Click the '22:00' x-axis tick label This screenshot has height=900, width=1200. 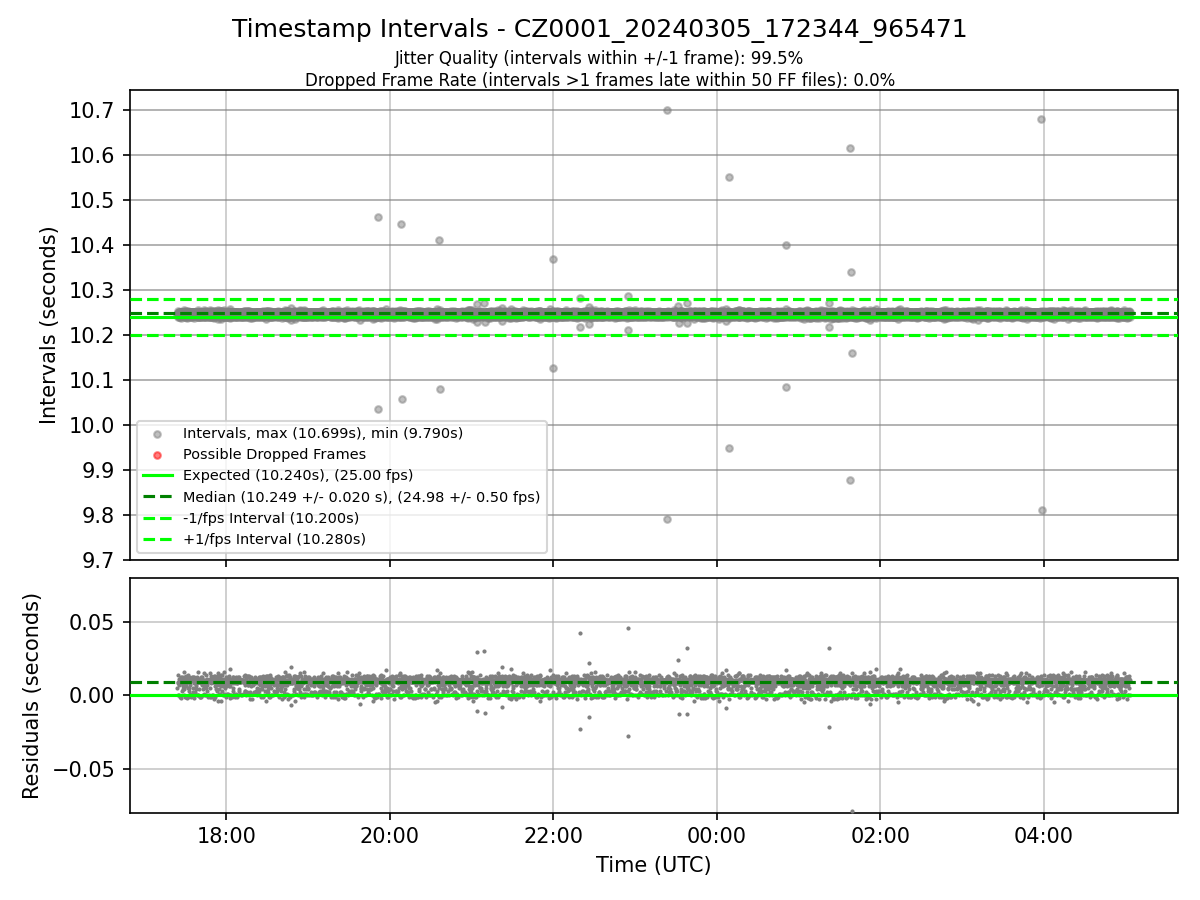coord(553,834)
